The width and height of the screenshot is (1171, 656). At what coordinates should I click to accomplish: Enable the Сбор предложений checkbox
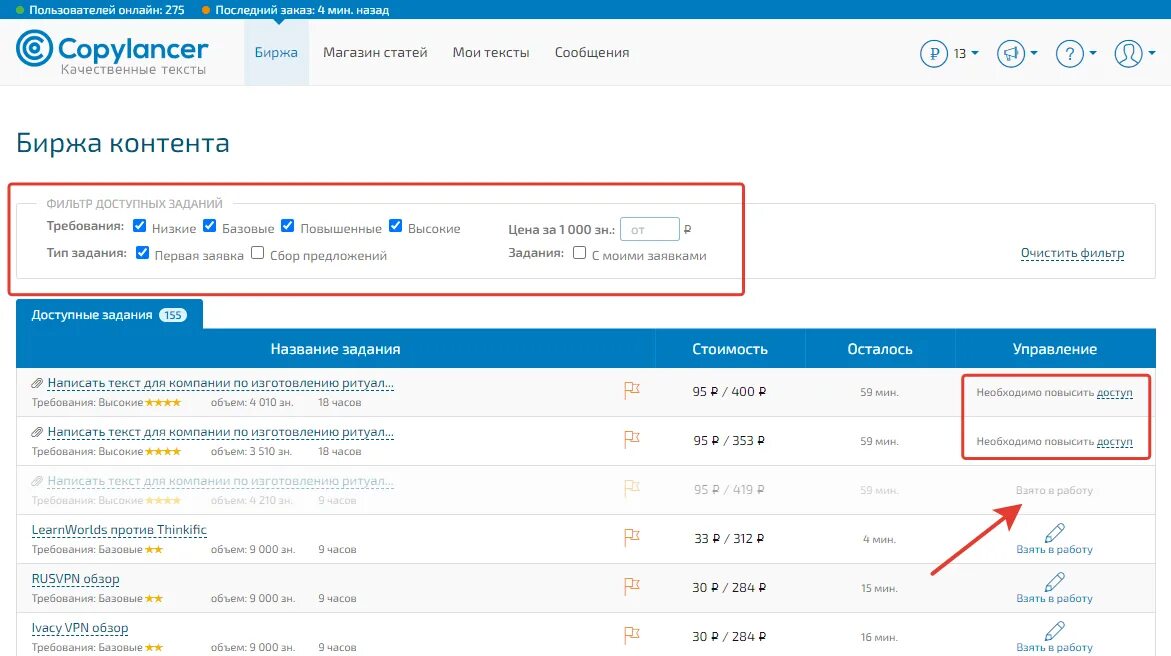[x=258, y=253]
